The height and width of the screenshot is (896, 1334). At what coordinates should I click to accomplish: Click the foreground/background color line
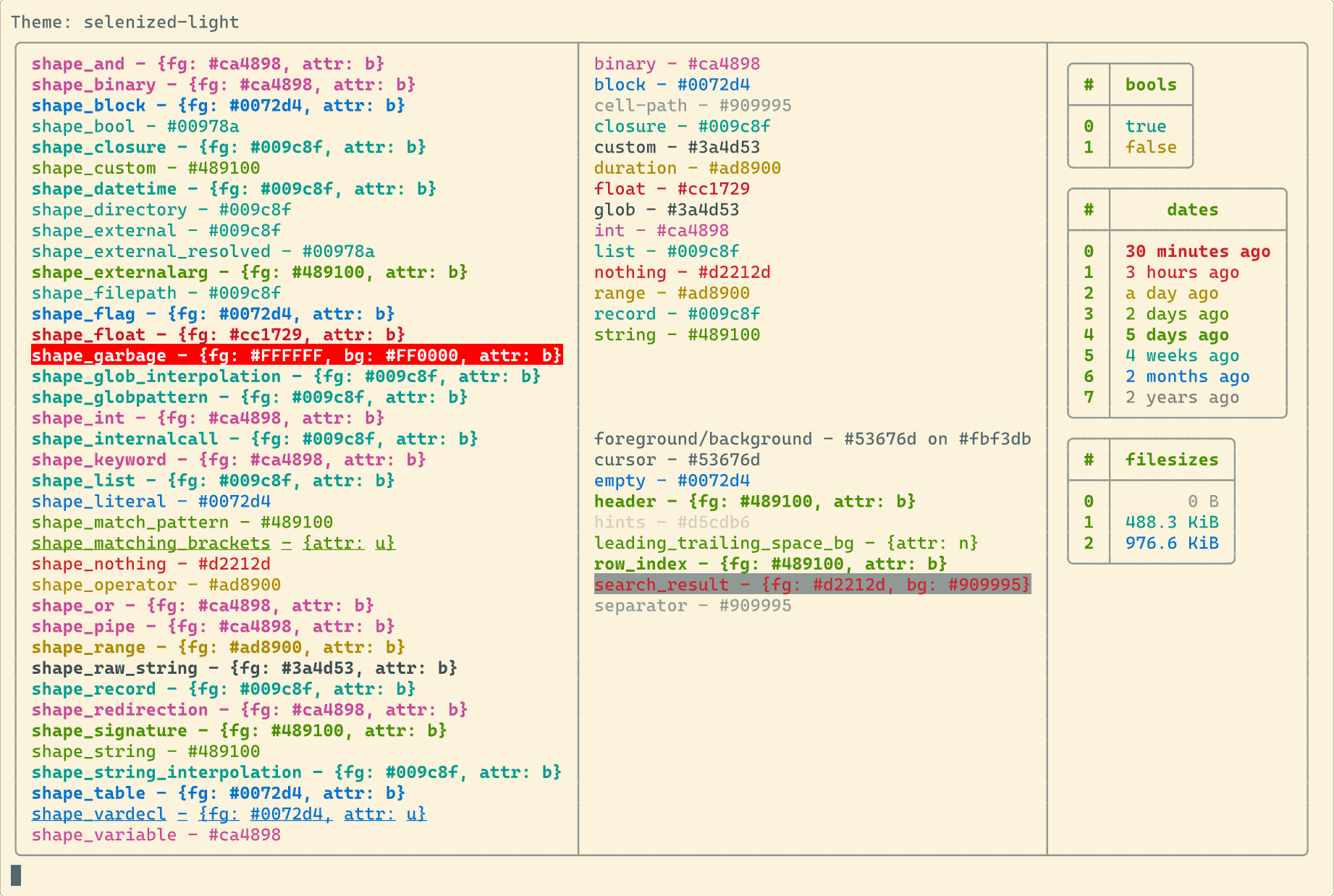(x=812, y=439)
